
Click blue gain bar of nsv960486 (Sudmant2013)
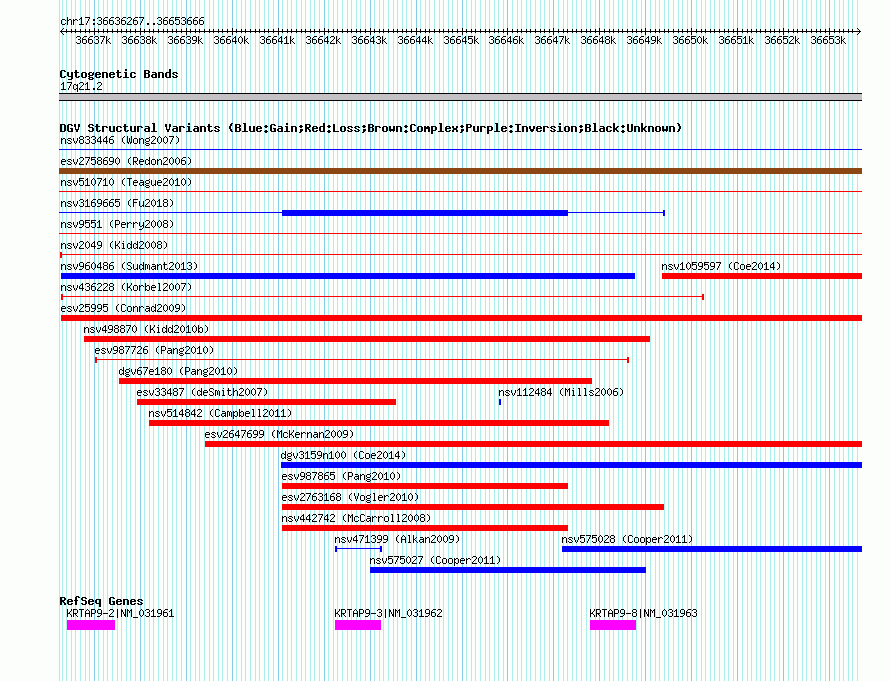click(347, 276)
